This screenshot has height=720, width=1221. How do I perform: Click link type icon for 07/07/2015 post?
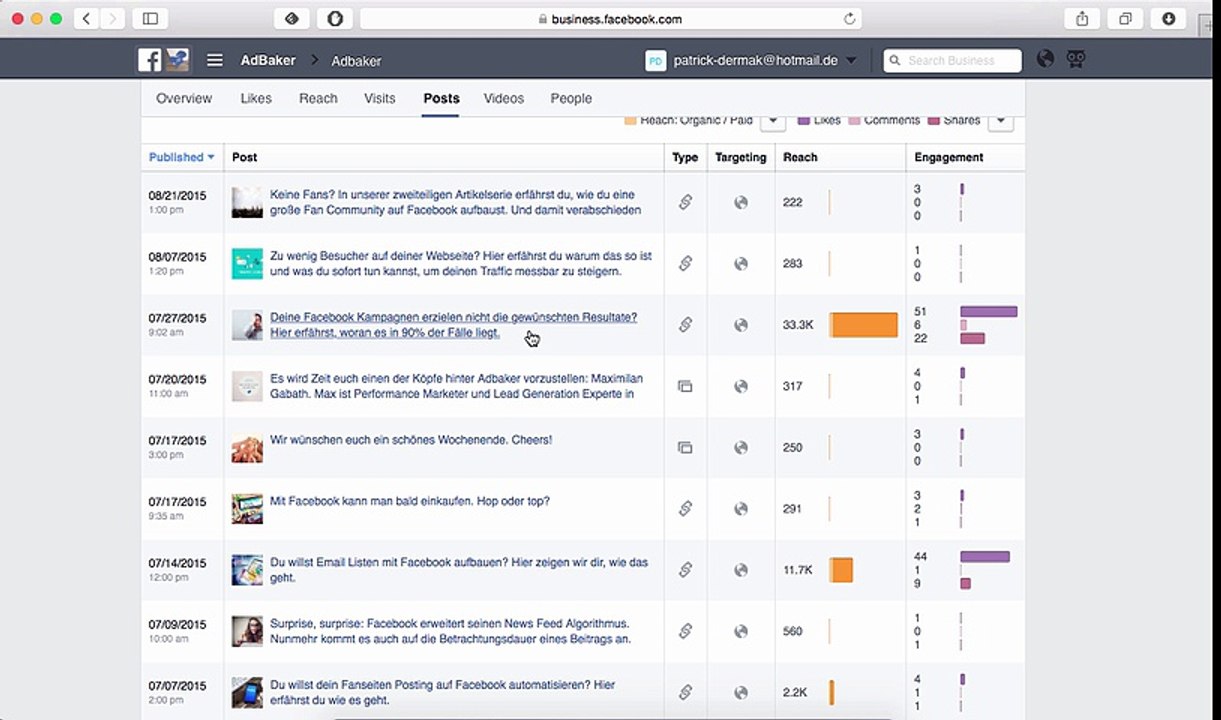click(685, 692)
